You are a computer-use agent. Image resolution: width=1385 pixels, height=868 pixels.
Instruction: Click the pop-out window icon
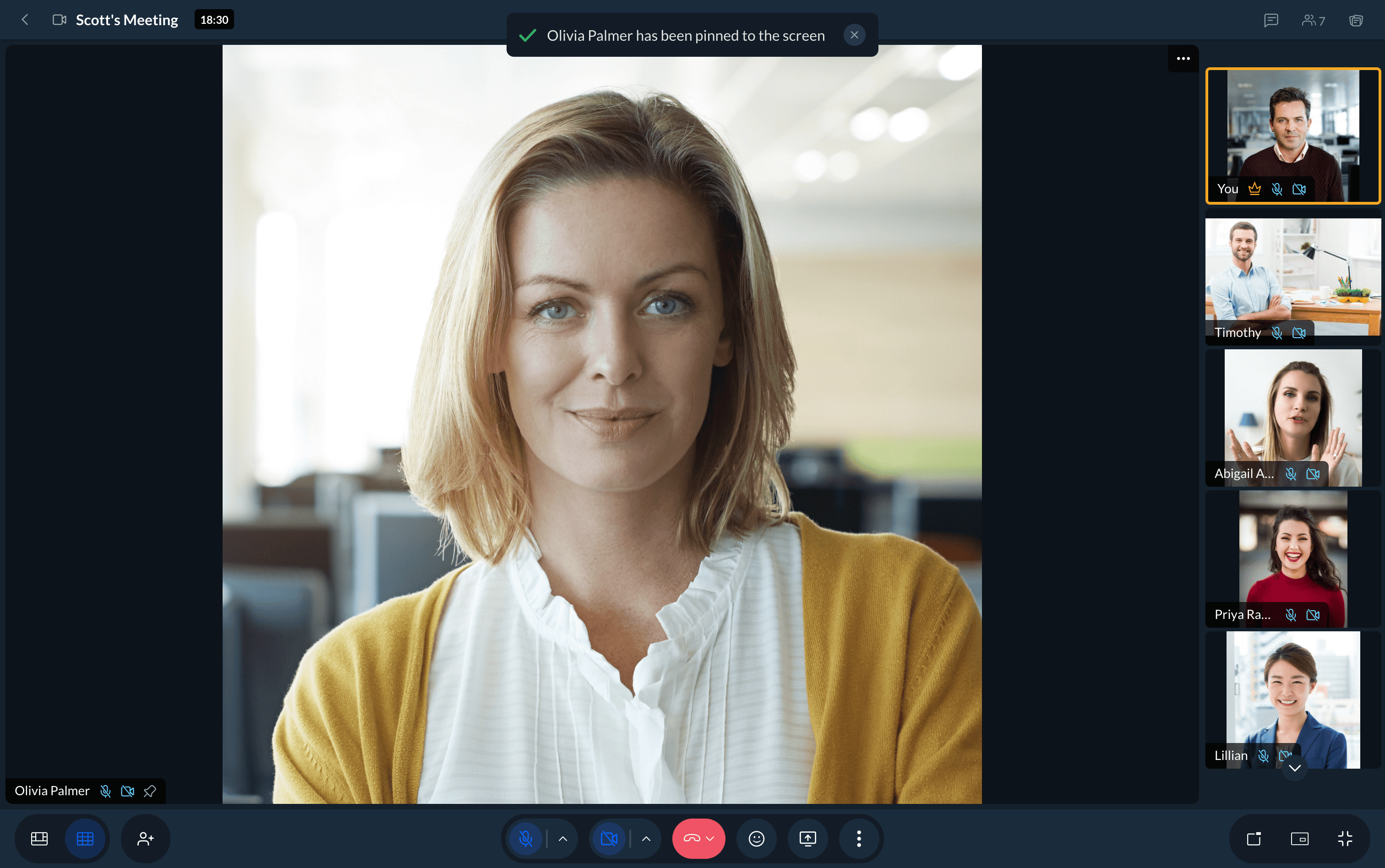pyautogui.click(x=1254, y=839)
